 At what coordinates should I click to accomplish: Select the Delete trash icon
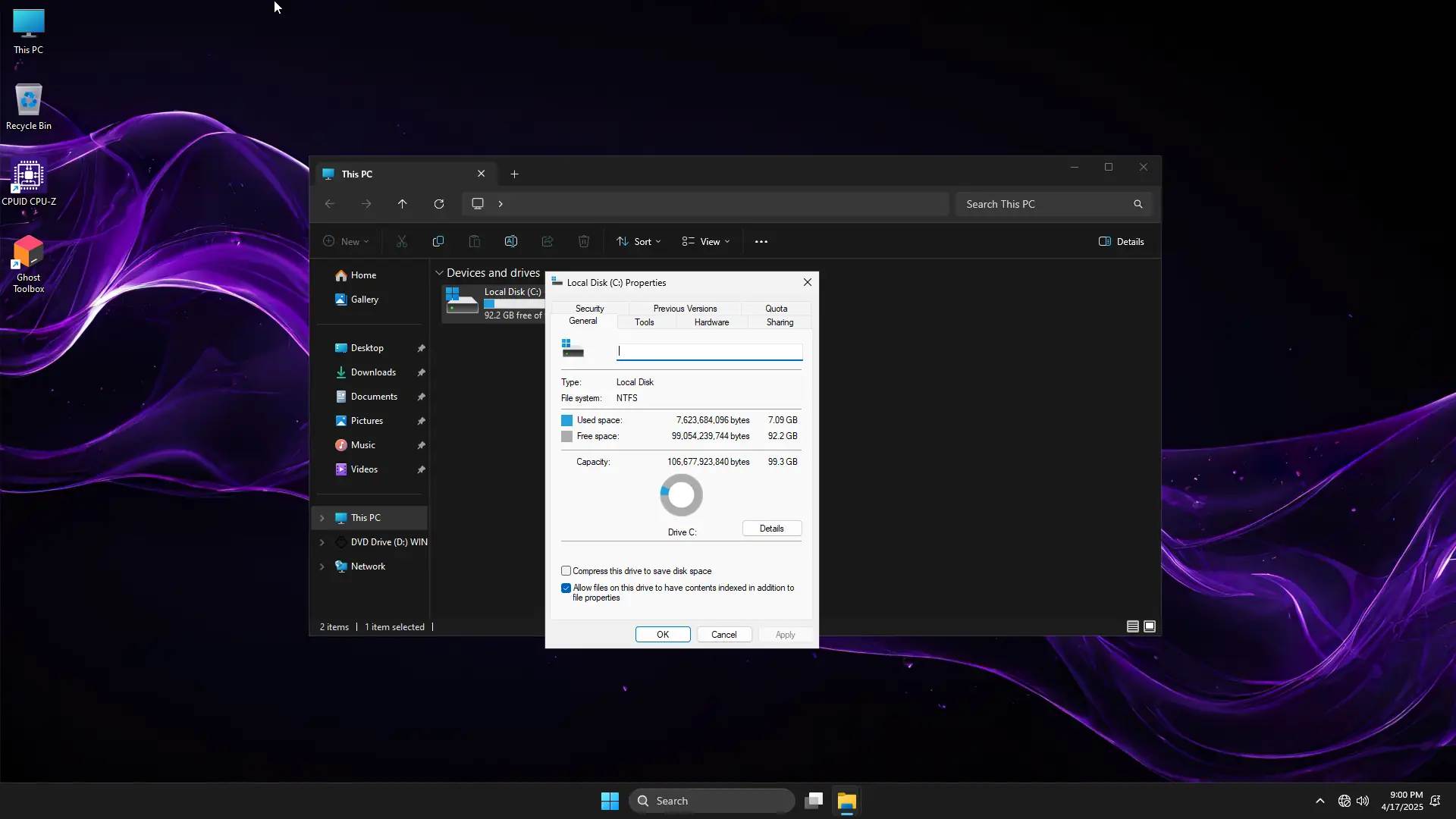(583, 241)
